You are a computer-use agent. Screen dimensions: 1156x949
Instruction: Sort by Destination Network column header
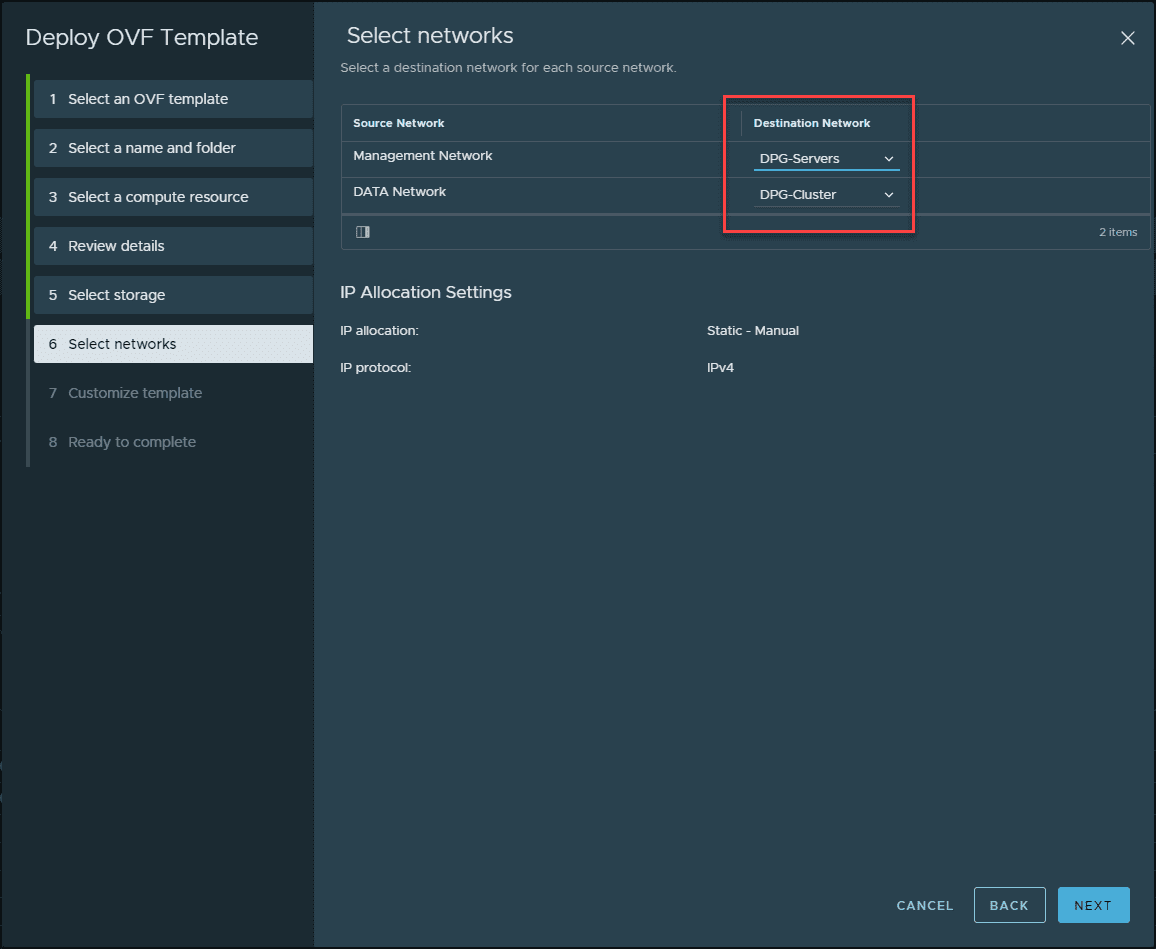[x=812, y=123]
